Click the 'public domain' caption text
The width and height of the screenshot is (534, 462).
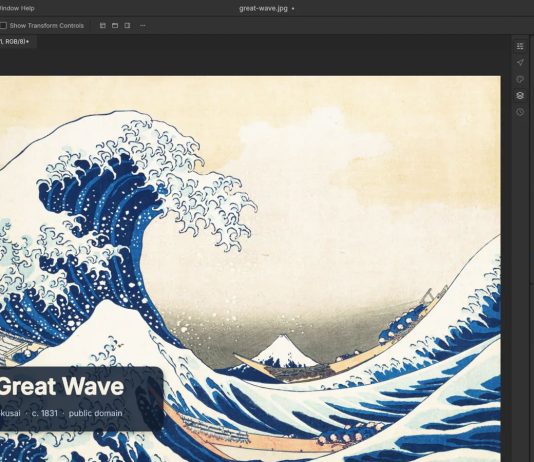(x=95, y=413)
